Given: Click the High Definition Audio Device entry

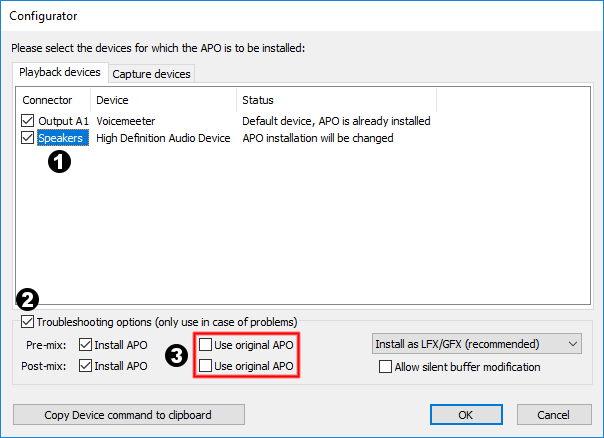Looking at the screenshot, I should click(163, 138).
